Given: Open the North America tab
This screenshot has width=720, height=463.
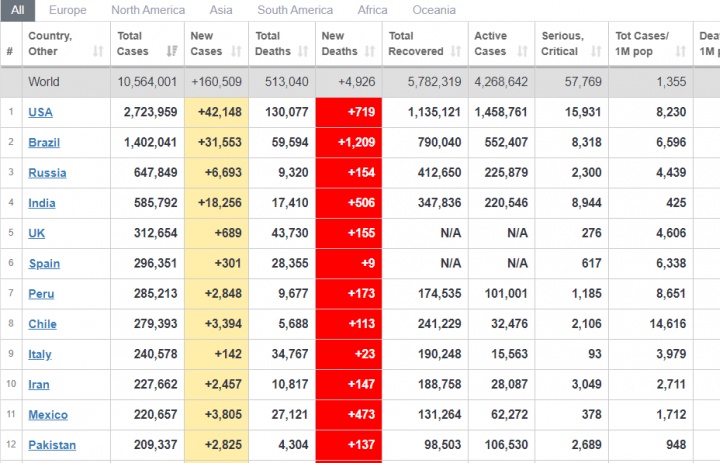Looking at the screenshot, I should (x=148, y=10).
